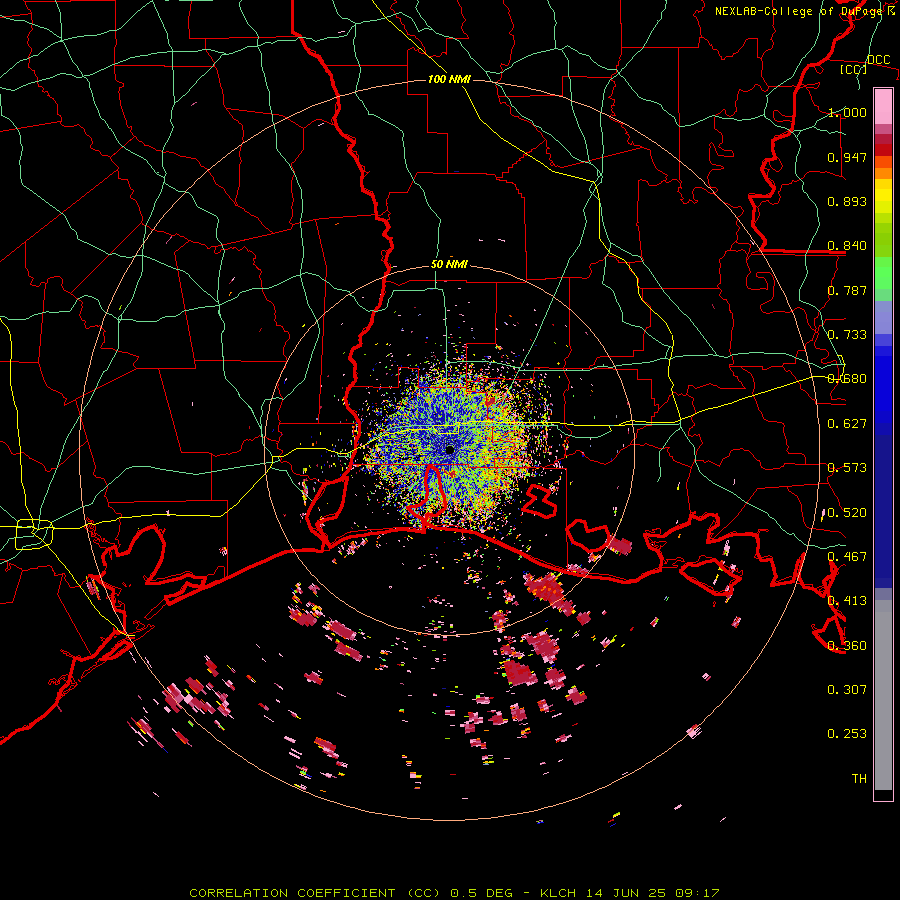Click the 0.947 legend value
Viewport: 900px width, 900px height.
pyautogui.click(x=847, y=157)
